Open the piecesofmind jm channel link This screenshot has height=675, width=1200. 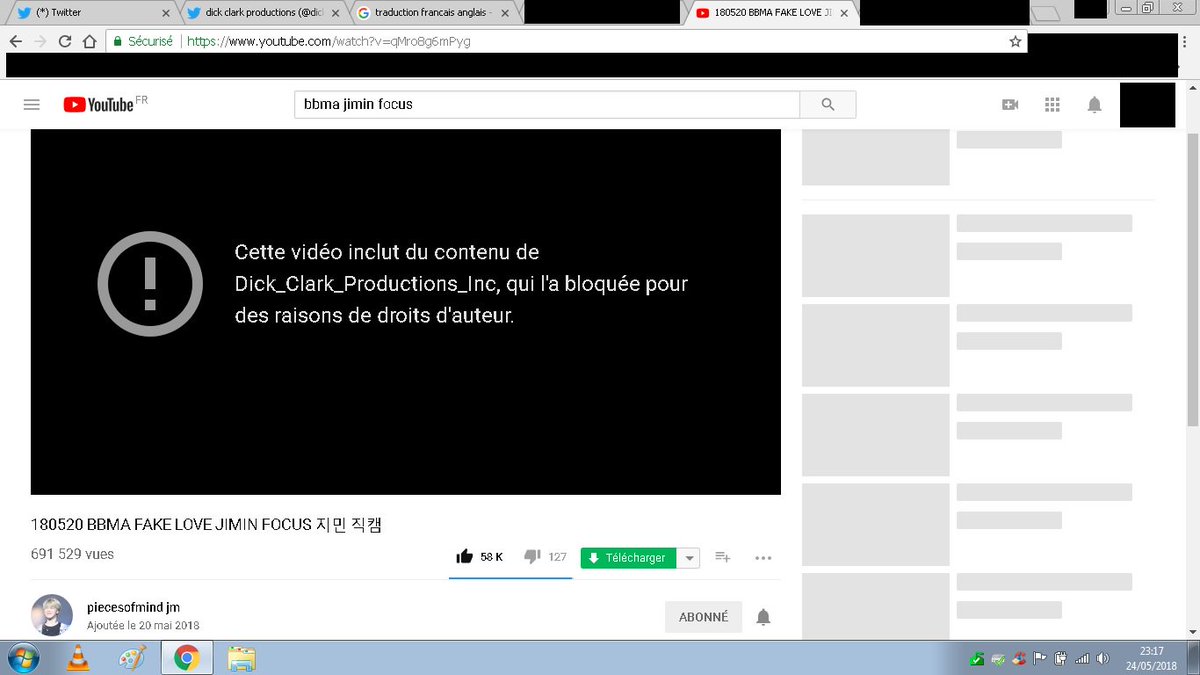134,607
